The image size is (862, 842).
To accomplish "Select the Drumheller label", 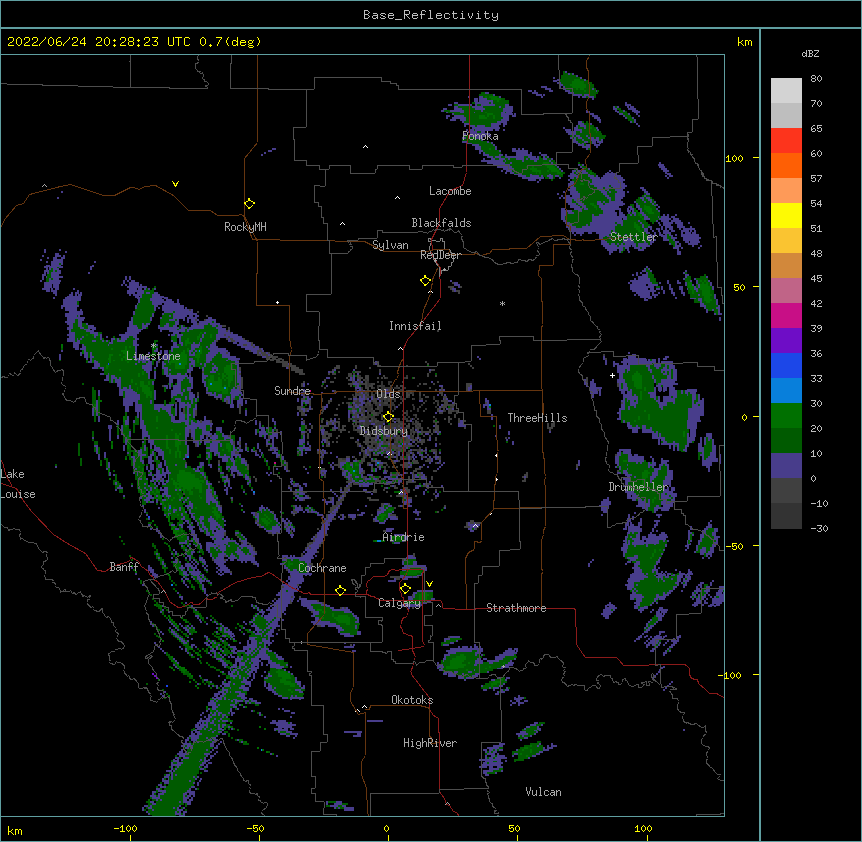I will (639, 487).
